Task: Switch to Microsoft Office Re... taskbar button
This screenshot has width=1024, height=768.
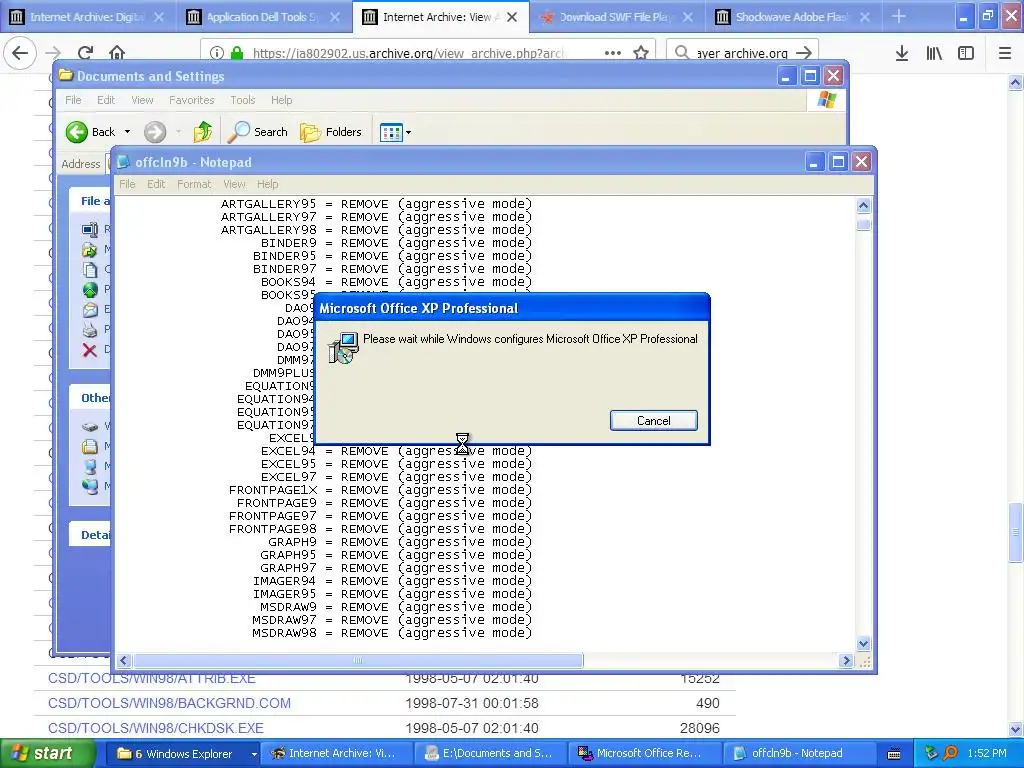Action: [645, 754]
